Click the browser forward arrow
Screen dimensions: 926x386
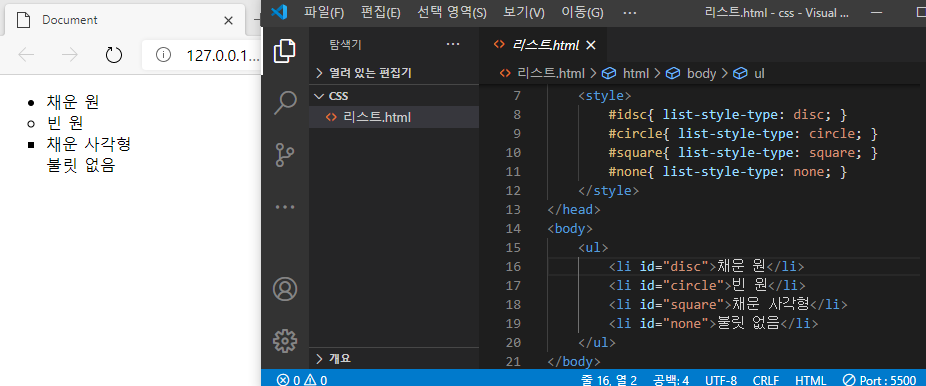(70, 55)
